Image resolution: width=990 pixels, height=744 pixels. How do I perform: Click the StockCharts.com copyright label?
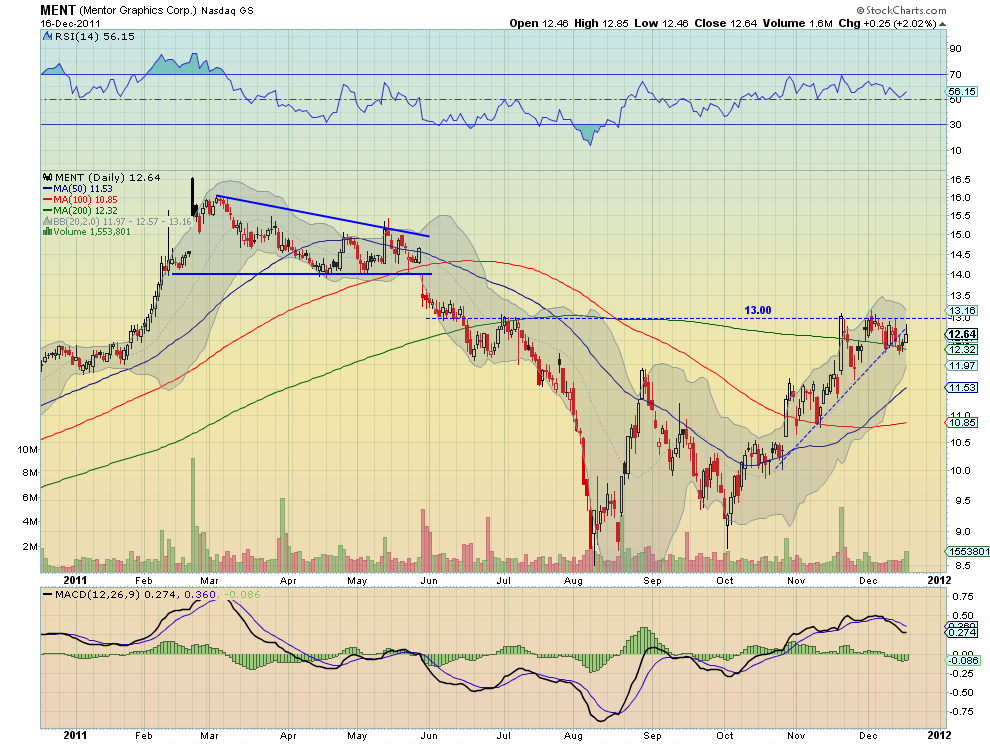pos(901,10)
